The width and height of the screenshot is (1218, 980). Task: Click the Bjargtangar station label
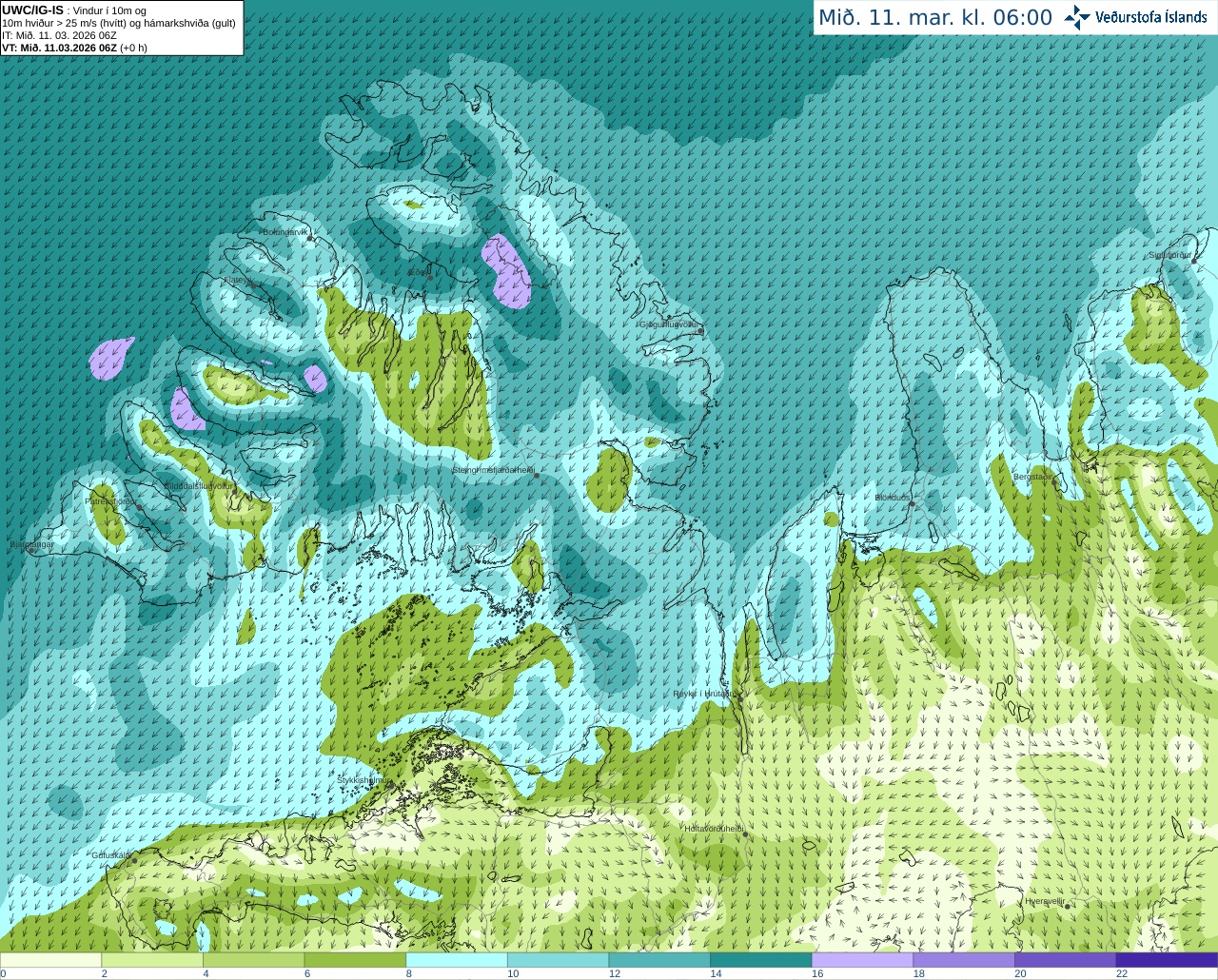point(31,544)
